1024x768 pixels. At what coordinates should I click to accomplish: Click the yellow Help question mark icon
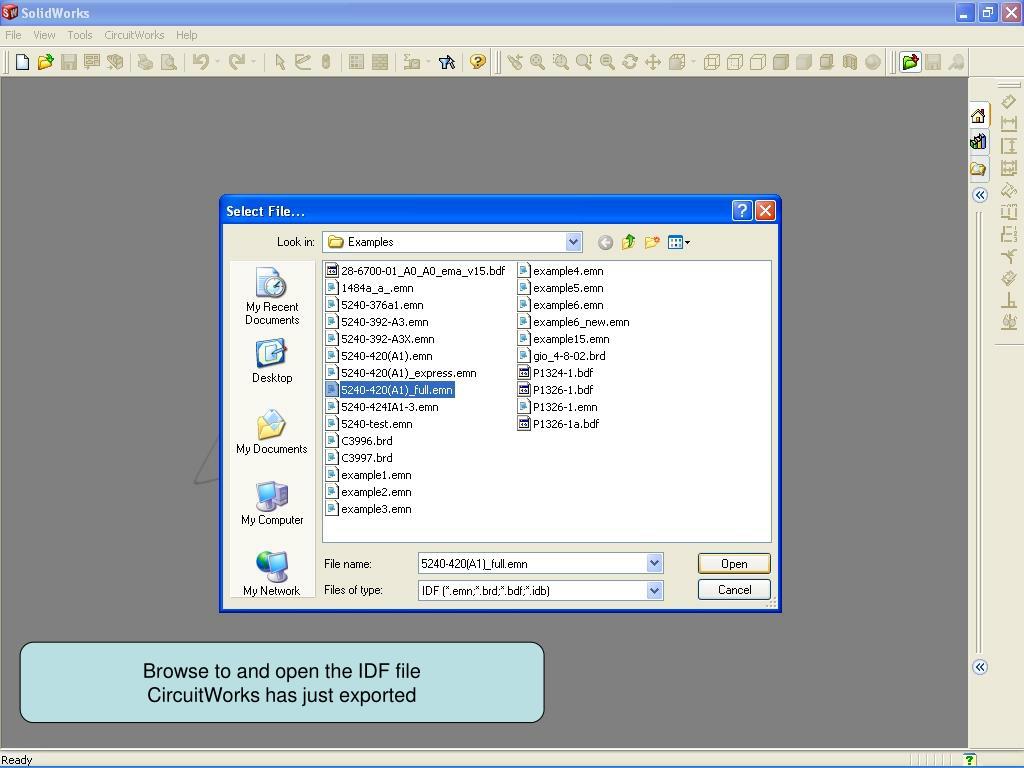478,62
